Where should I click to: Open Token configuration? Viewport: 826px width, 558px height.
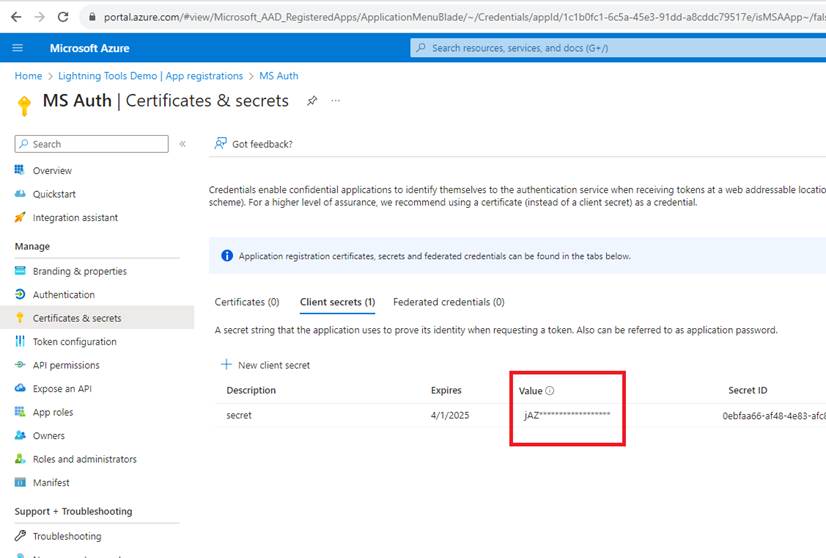(x=74, y=341)
